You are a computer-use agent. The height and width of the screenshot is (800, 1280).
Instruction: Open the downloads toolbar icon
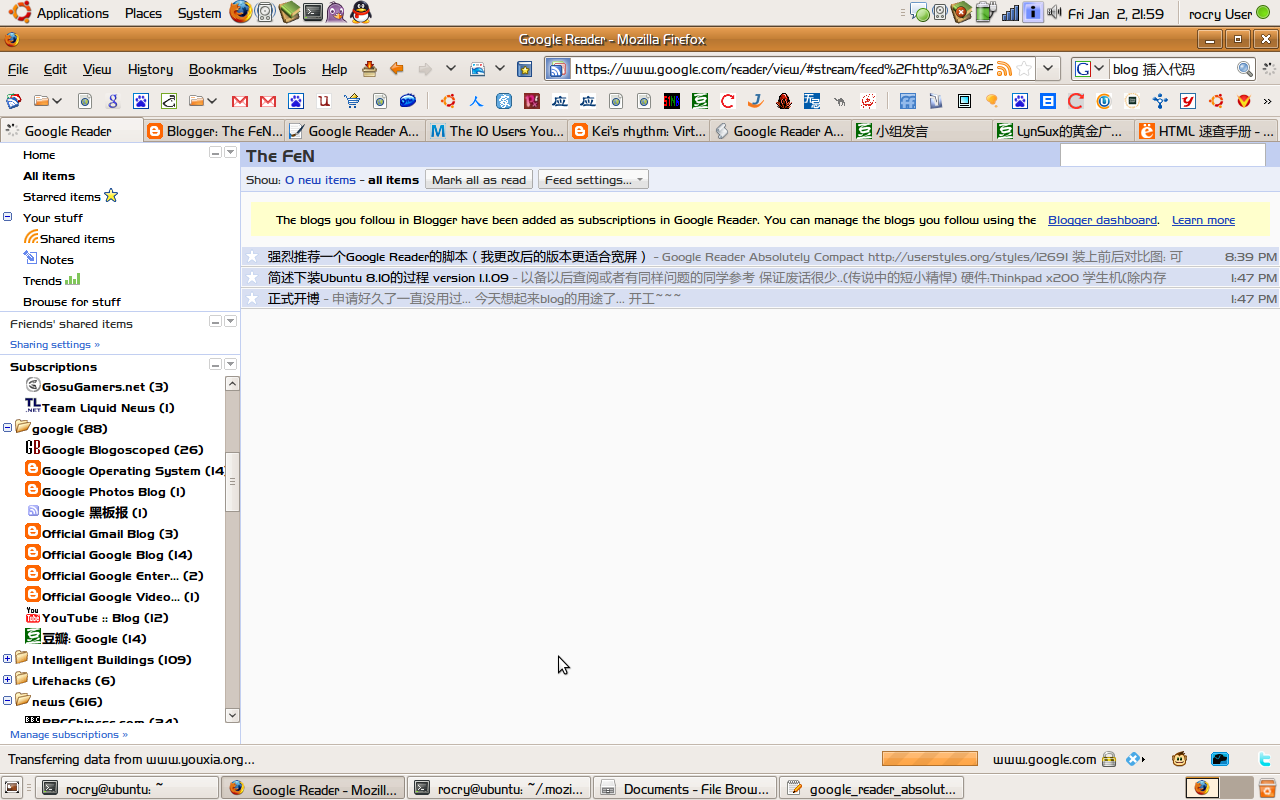point(369,69)
